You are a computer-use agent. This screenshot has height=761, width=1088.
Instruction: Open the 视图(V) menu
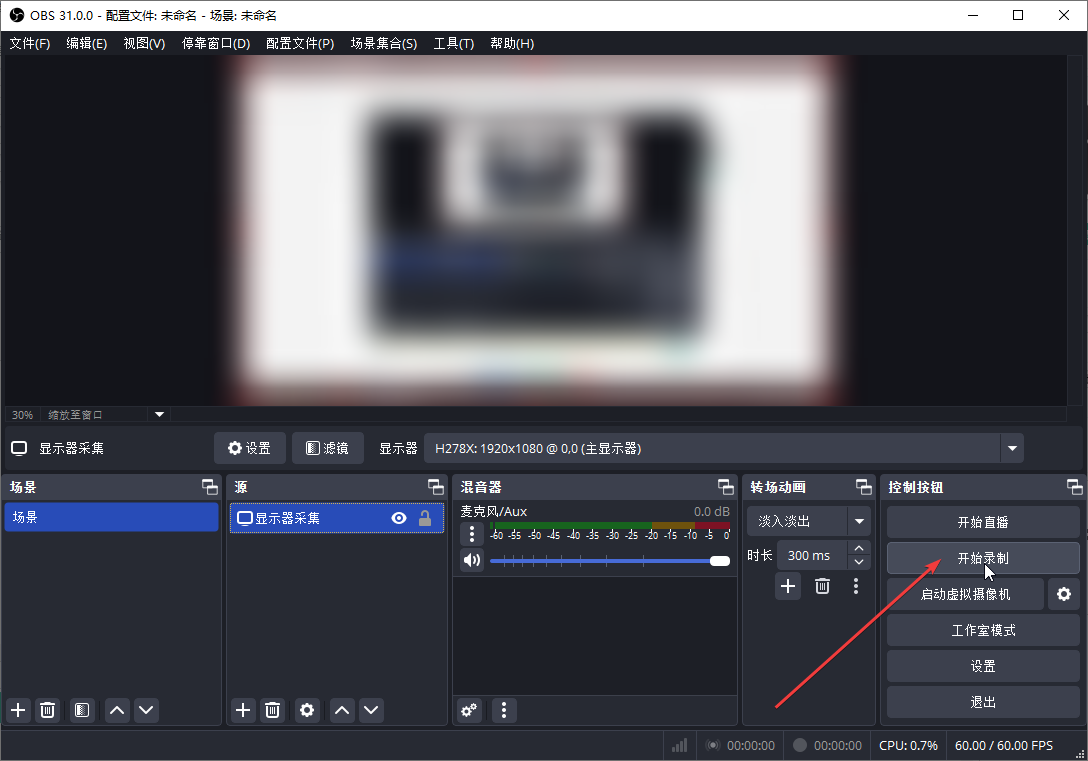(143, 43)
